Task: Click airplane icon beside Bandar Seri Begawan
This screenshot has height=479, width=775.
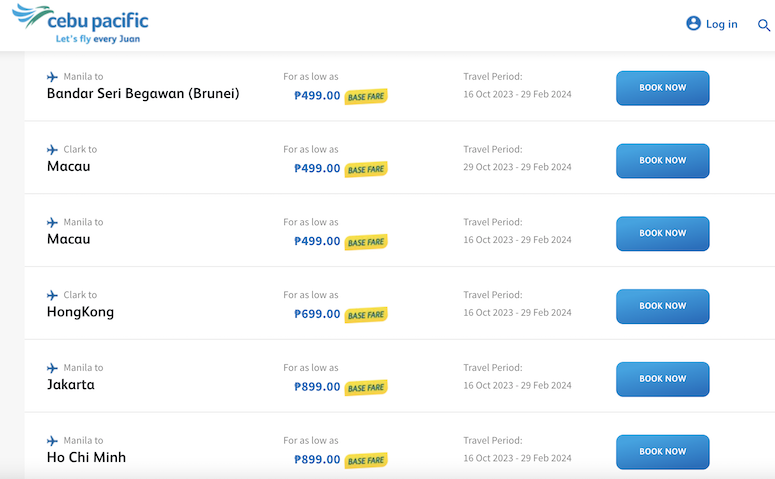Action: click(52, 77)
